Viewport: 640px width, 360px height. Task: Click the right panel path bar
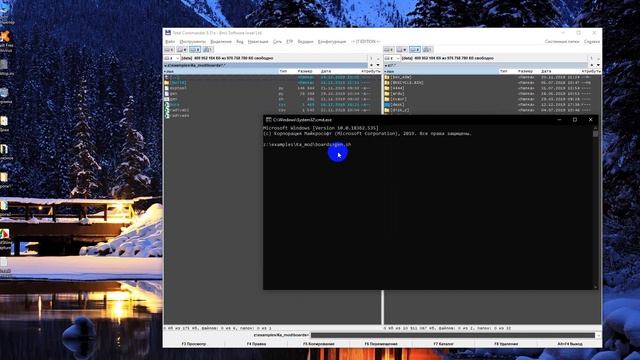[486, 65]
